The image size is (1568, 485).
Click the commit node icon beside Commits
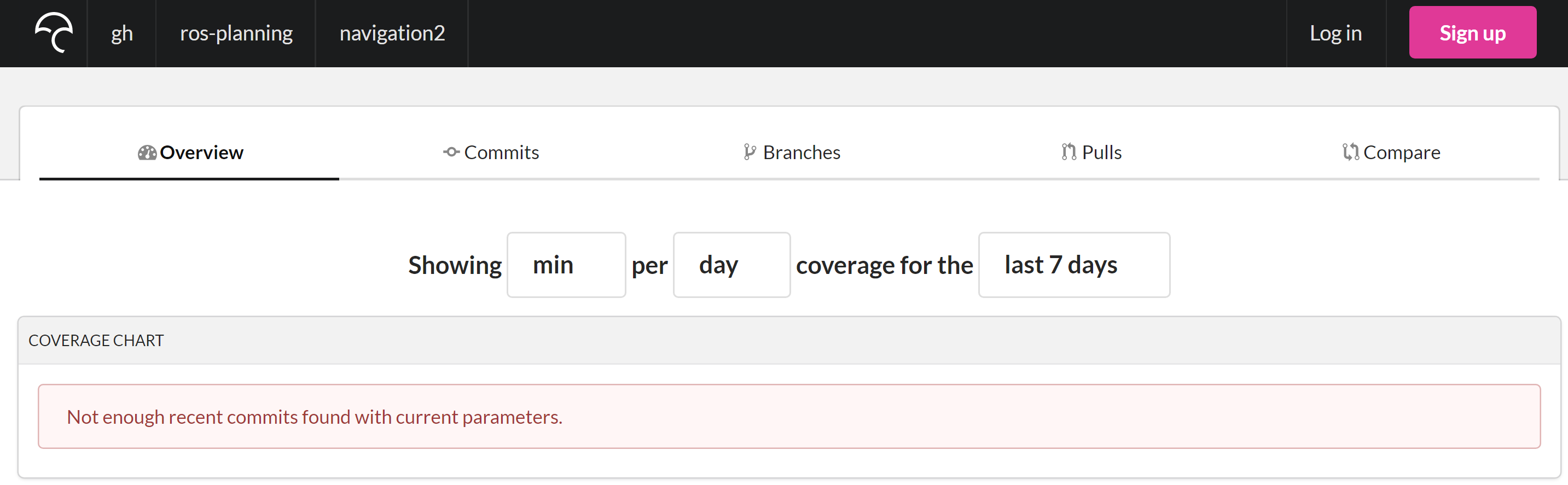pyautogui.click(x=451, y=152)
